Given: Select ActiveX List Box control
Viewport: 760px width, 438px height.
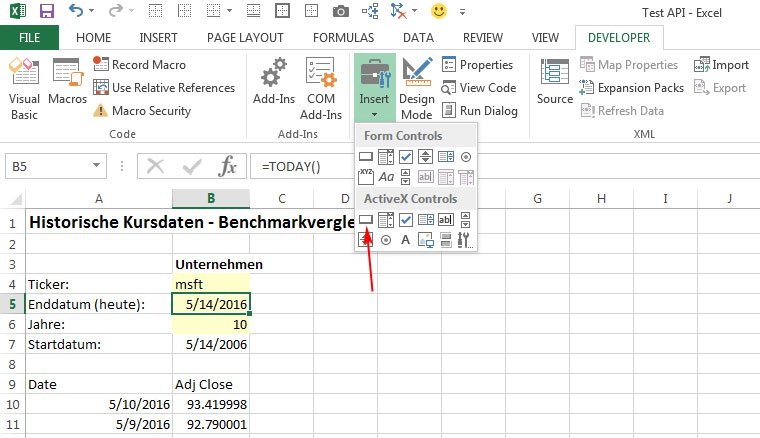Looking at the screenshot, I should (x=426, y=220).
